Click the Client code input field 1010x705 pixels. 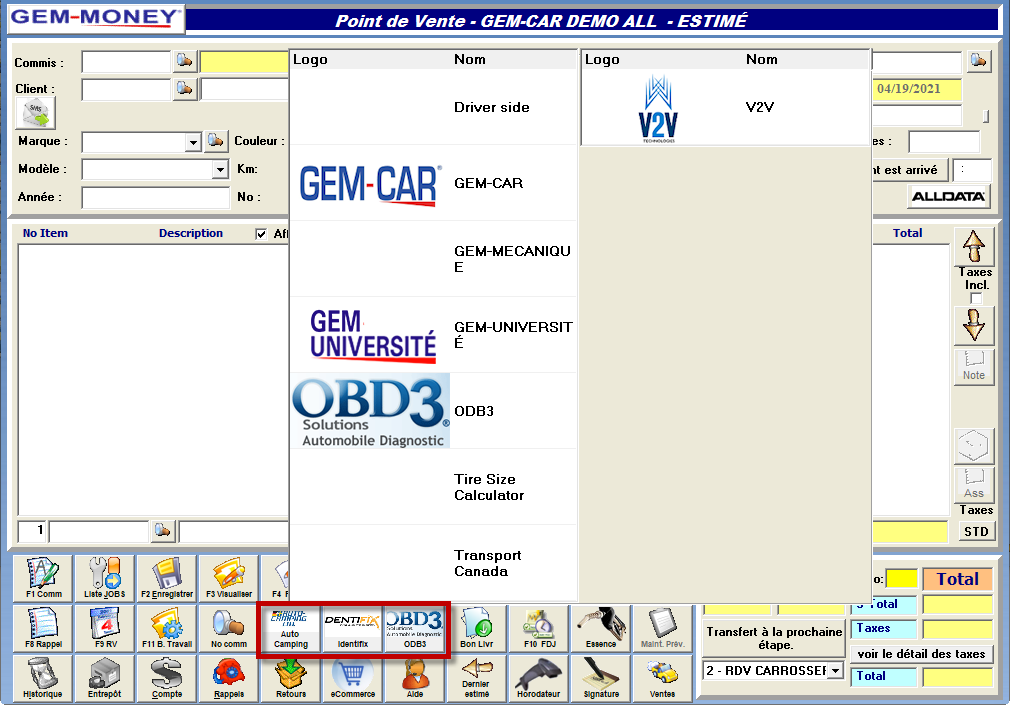pos(126,89)
